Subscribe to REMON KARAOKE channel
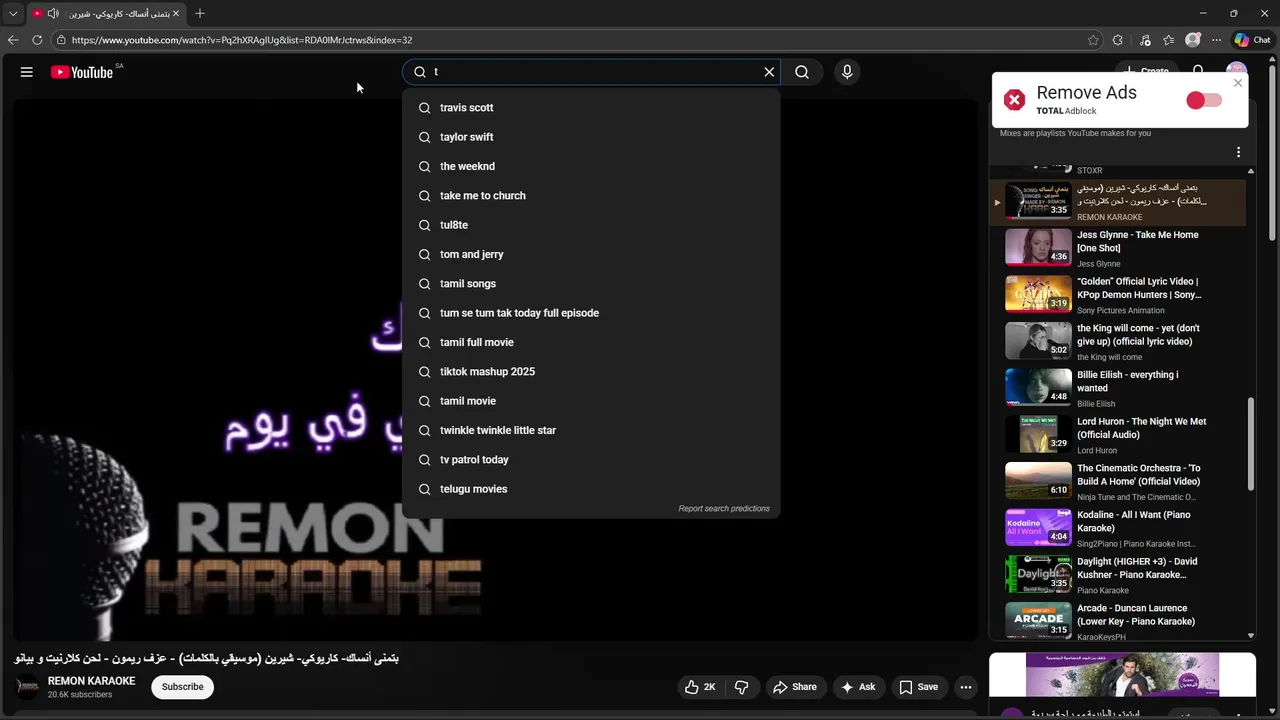This screenshot has height=720, width=1280. coord(183,687)
